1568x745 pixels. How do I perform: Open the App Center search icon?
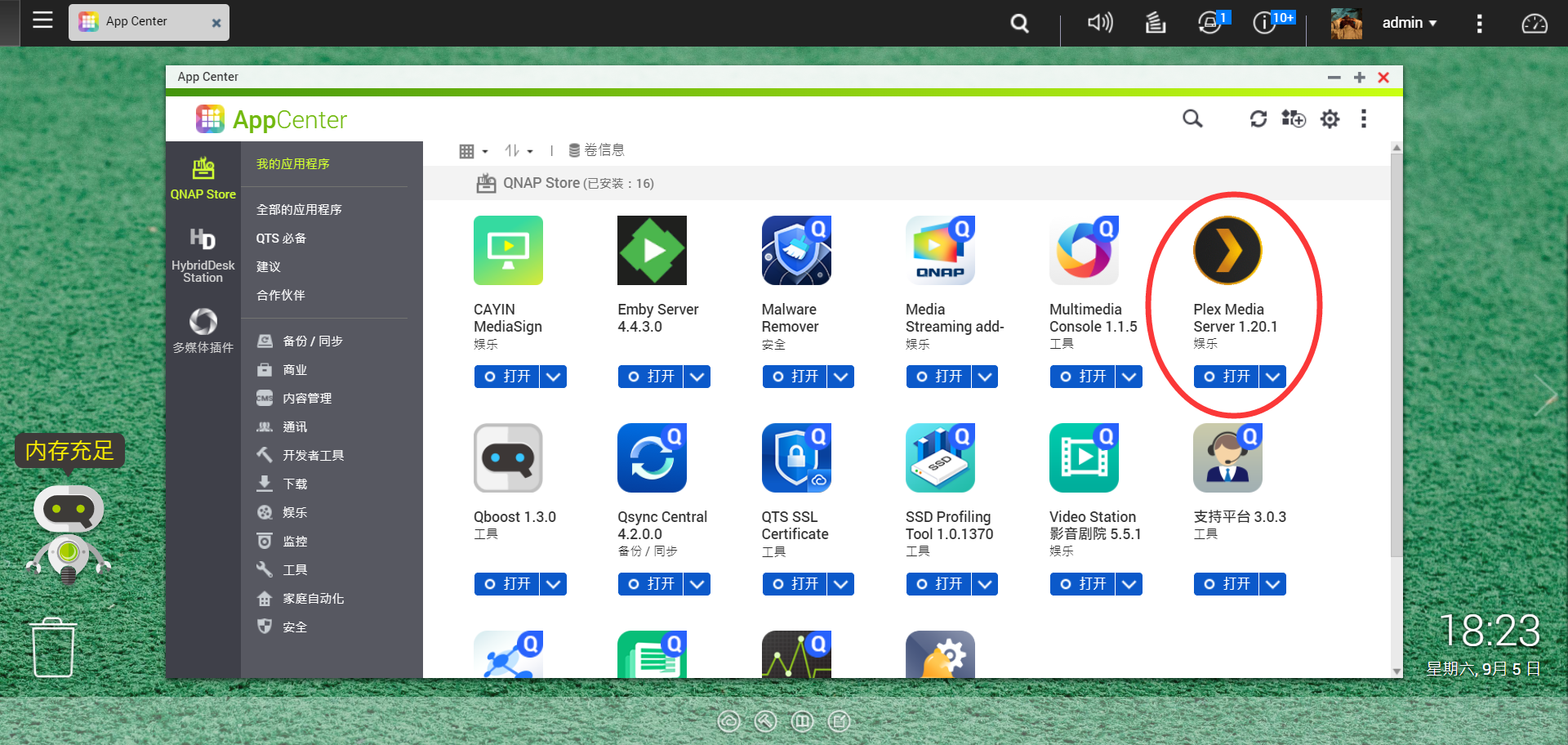(1192, 118)
